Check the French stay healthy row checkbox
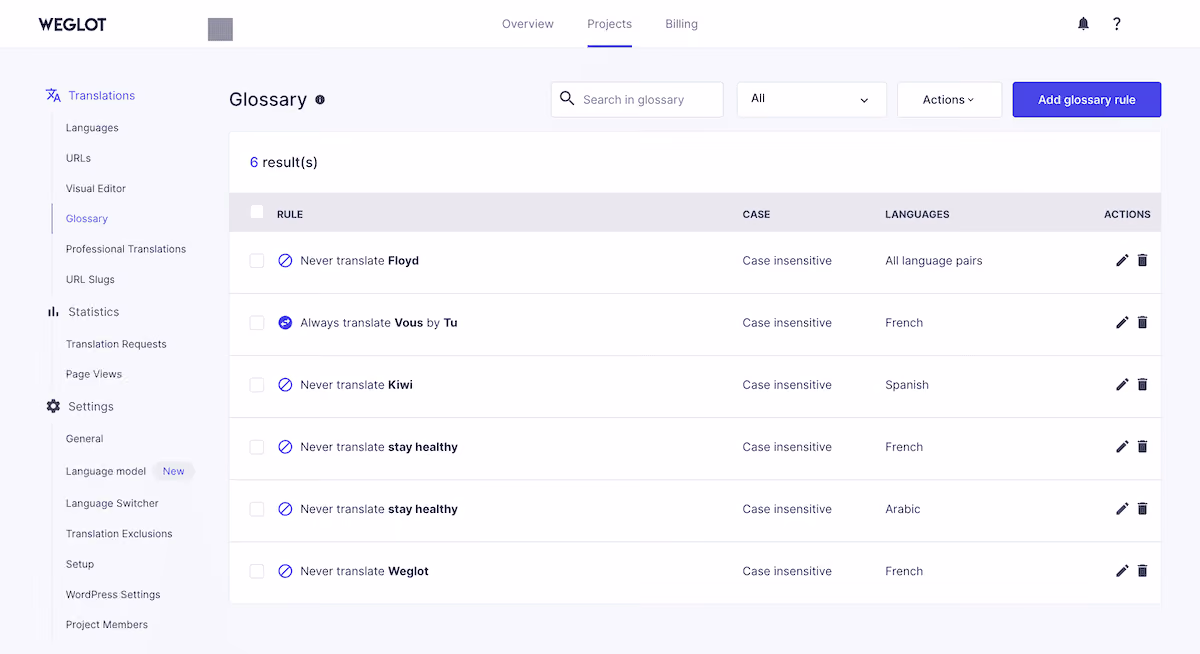 click(257, 447)
